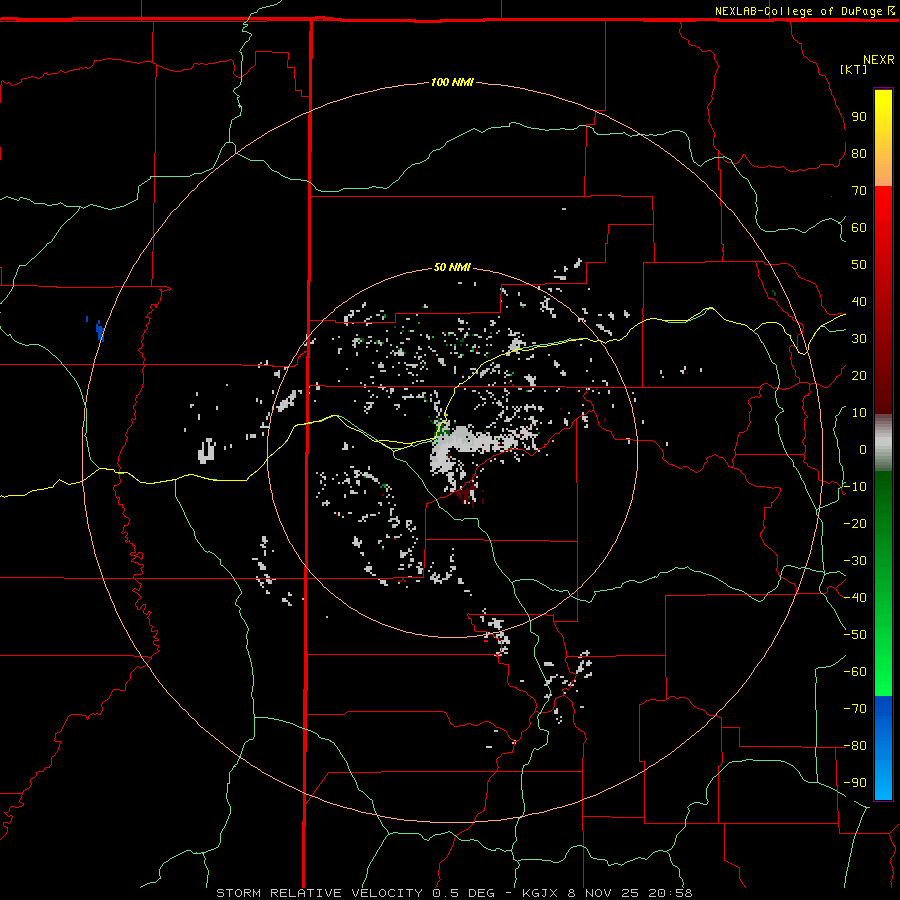Viewport: 900px width, 900px height.
Task: Click the -10 value on velocity scale
Action: 855,487
